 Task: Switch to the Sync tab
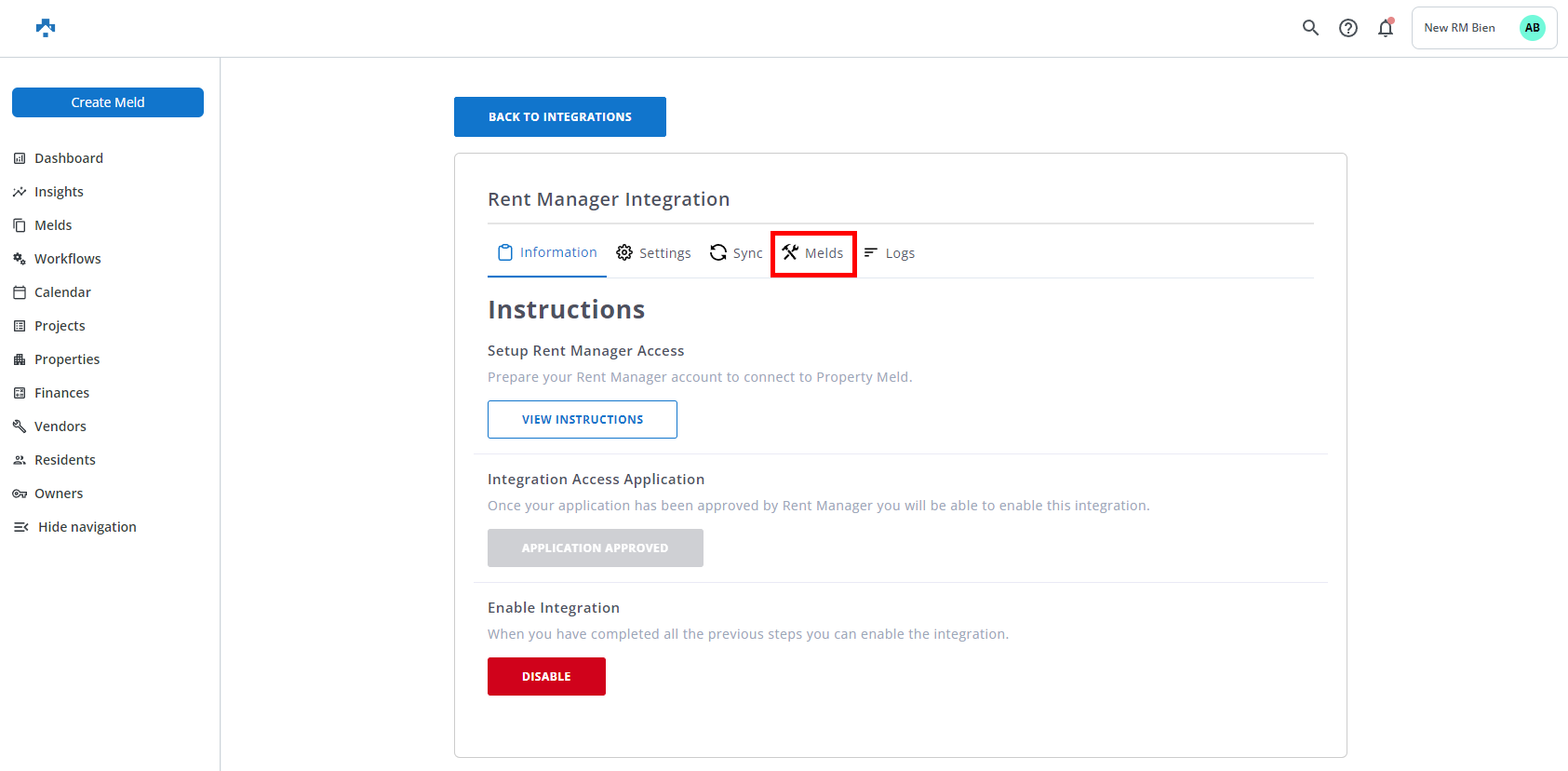(x=736, y=253)
